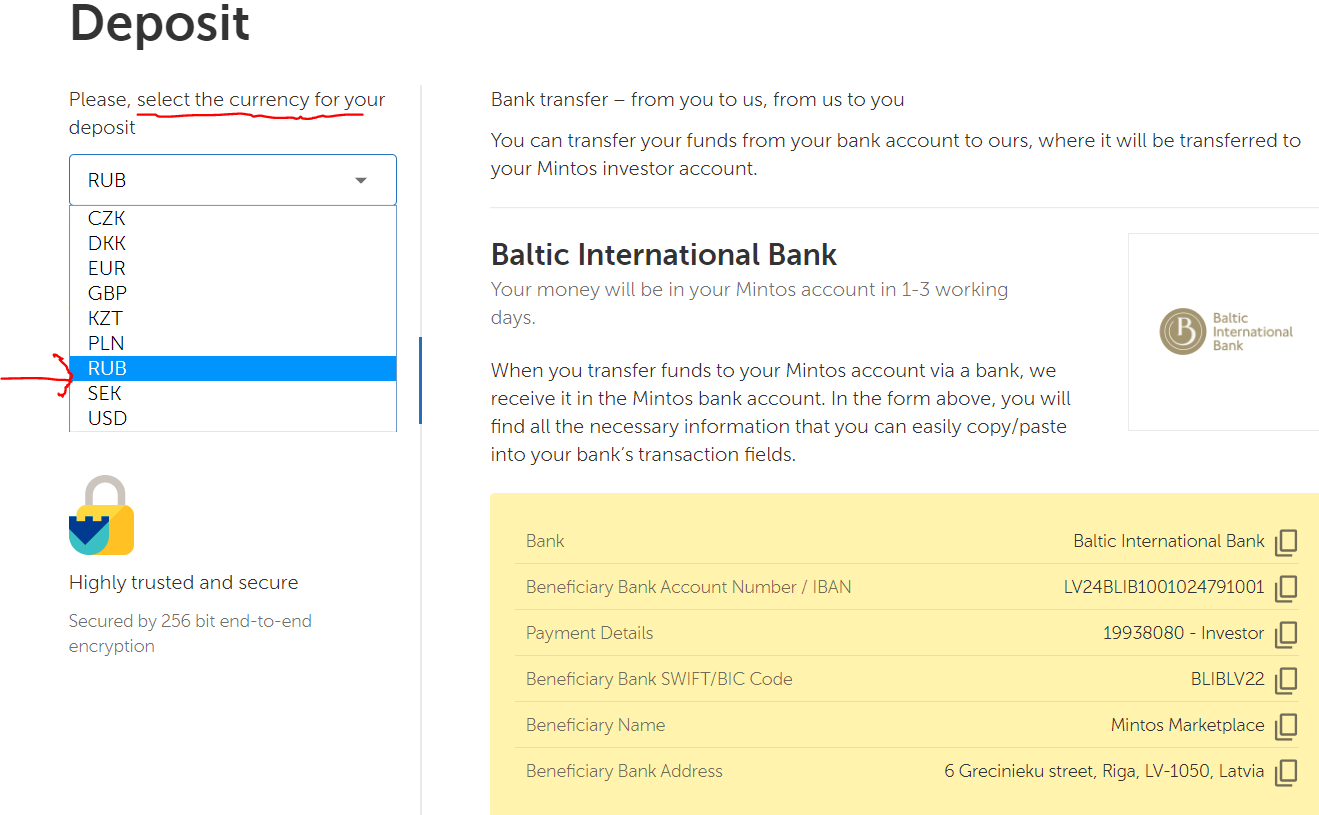Image resolution: width=1319 pixels, height=815 pixels.
Task: Choose DKK as deposit currency
Action: point(107,243)
